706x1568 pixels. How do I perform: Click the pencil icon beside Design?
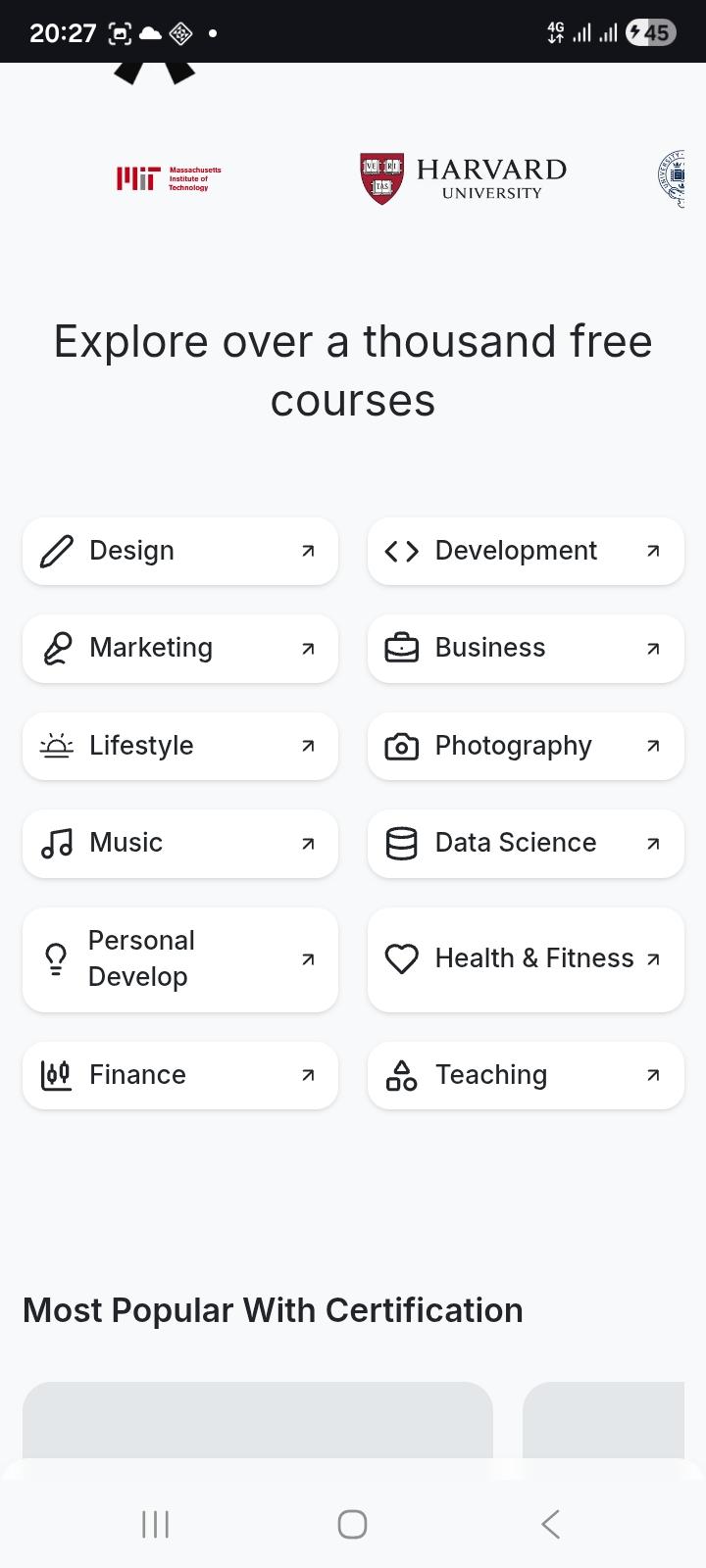coord(57,551)
